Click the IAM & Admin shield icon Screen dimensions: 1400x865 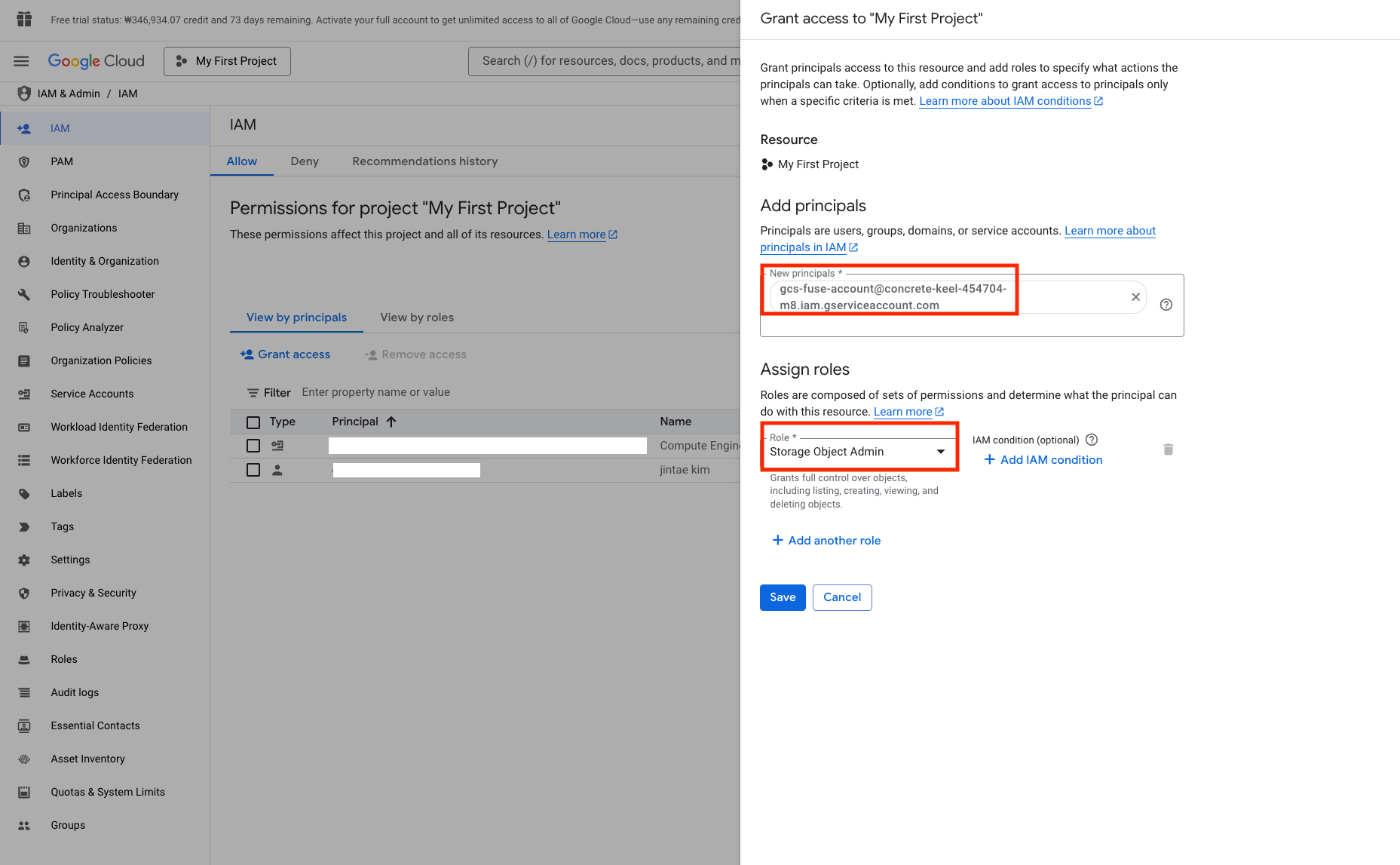pos(24,94)
